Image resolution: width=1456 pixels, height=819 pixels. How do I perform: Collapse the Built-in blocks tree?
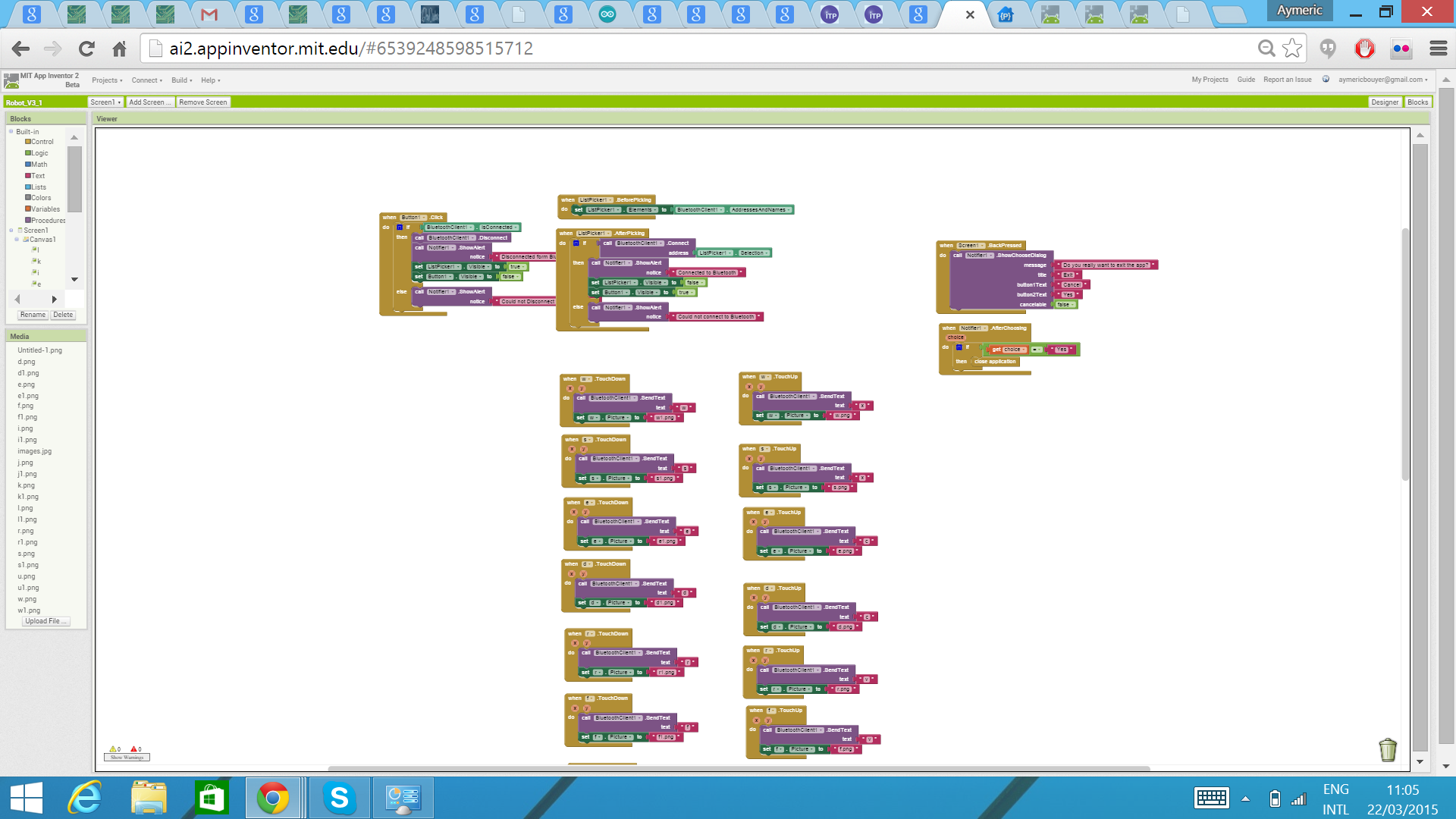(x=11, y=131)
